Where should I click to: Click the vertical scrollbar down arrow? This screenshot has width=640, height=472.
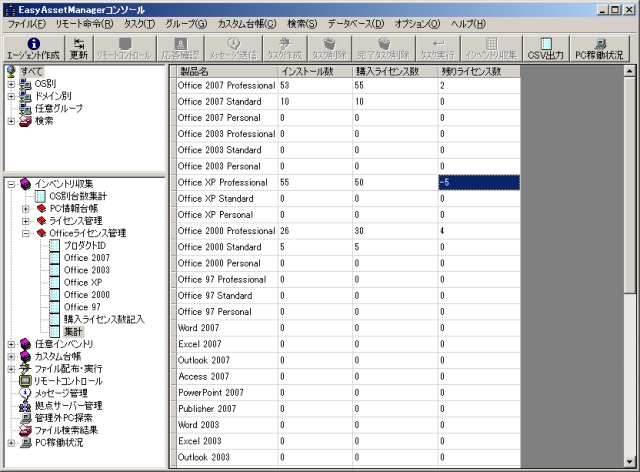630,462
